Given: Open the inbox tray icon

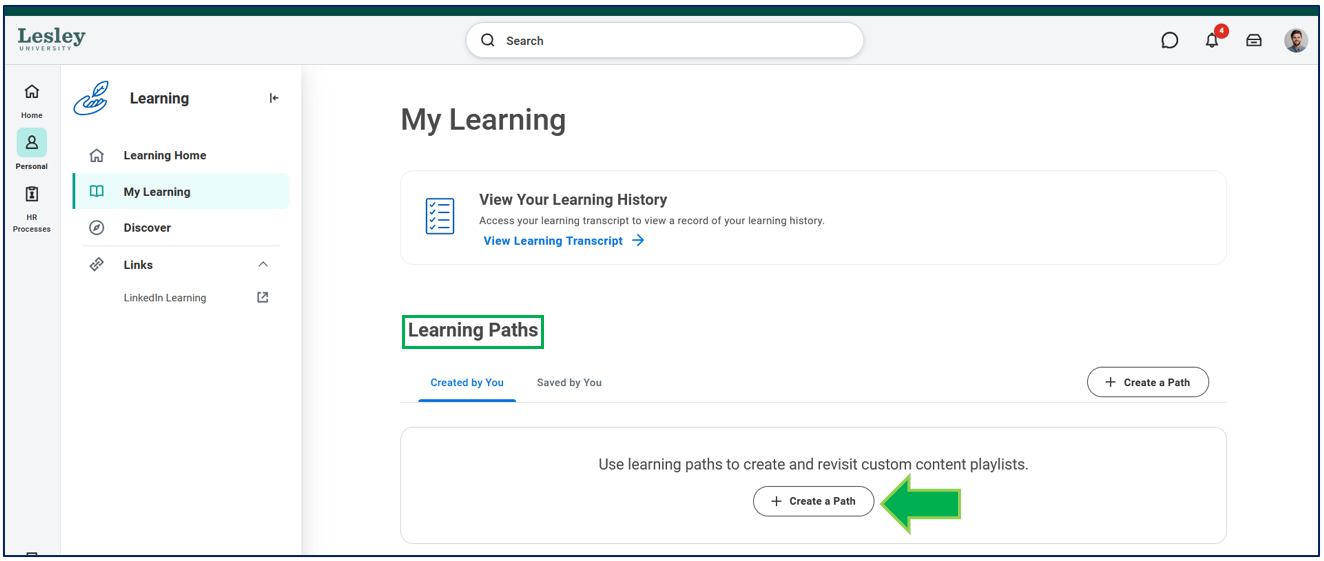Looking at the screenshot, I should 1254,41.
